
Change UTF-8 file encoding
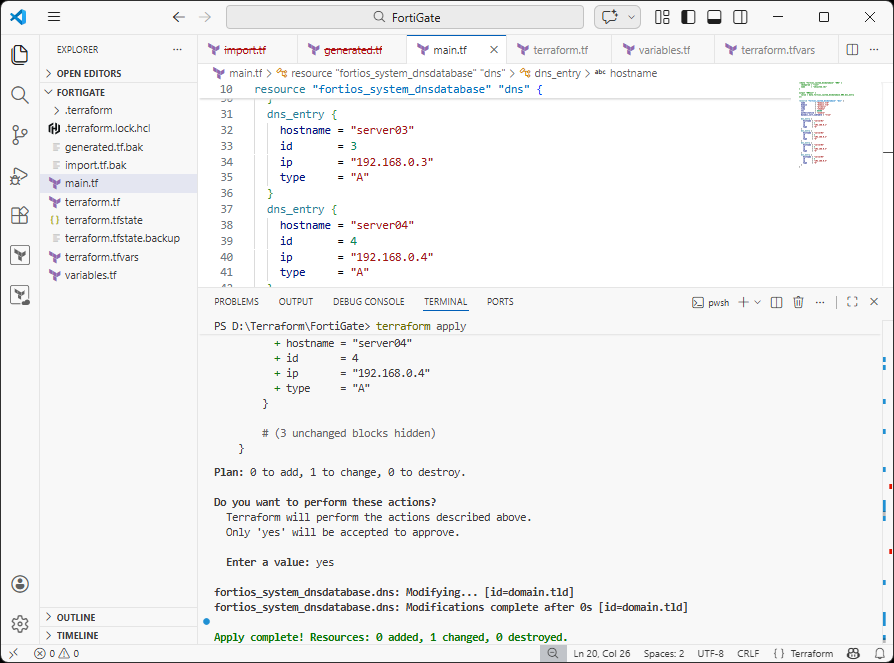(710, 653)
